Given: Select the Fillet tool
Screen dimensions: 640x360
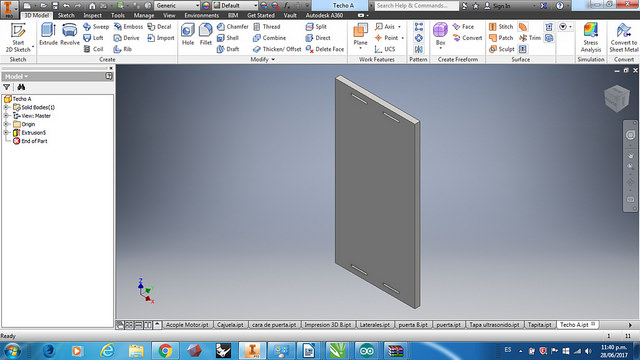Looking at the screenshot, I should click(x=206, y=34).
